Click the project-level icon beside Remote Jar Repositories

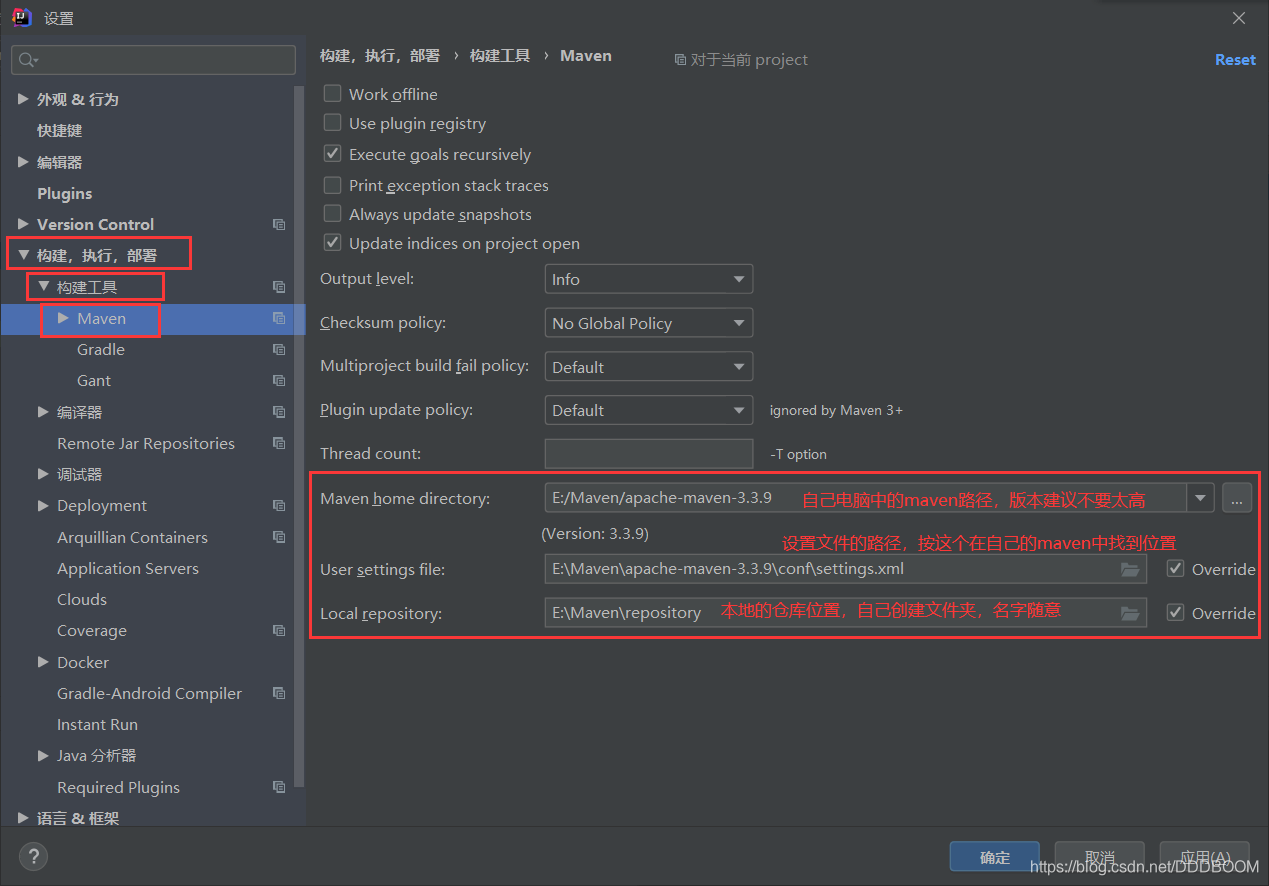[279, 444]
